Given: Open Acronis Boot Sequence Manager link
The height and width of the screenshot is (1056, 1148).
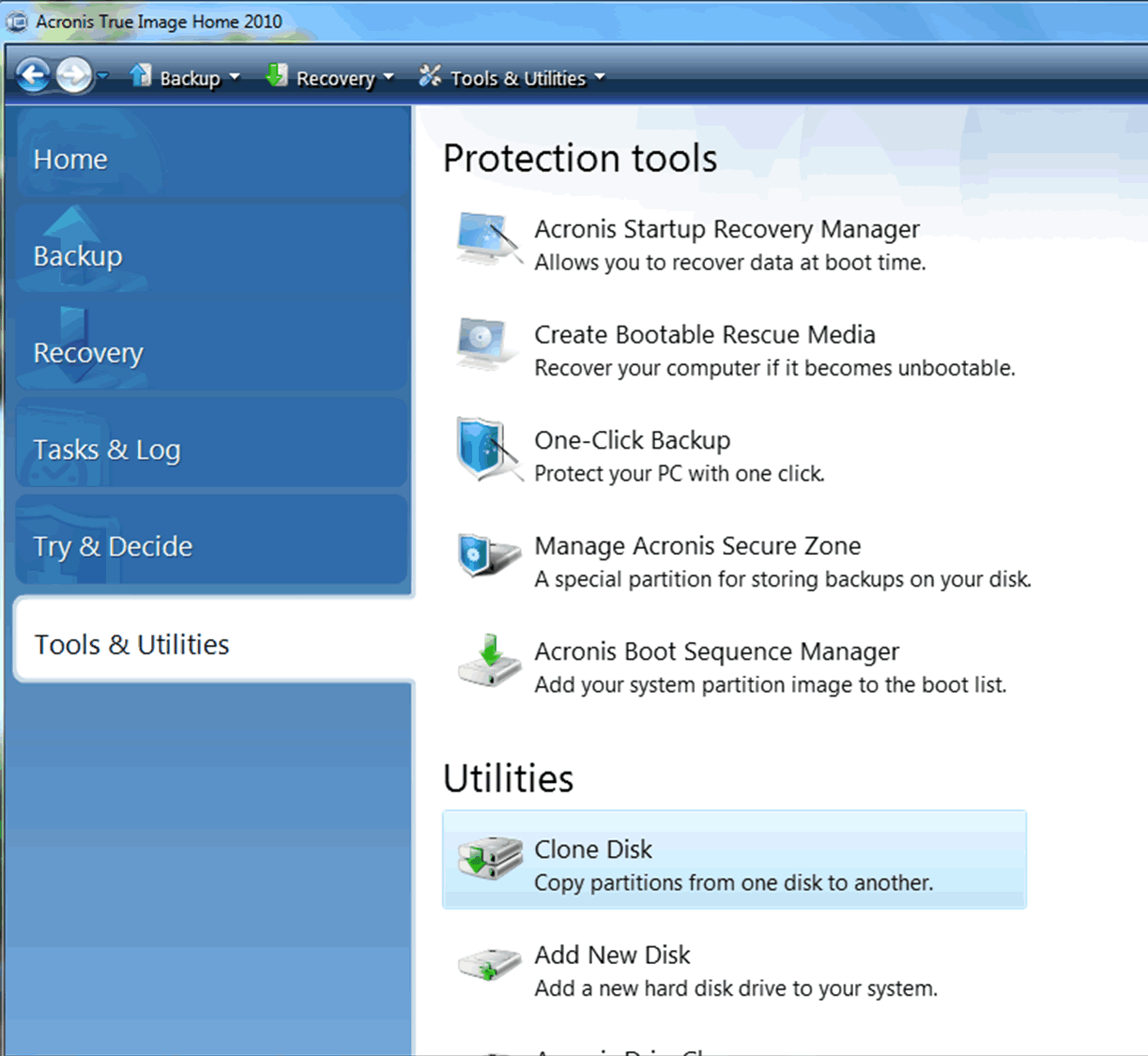Looking at the screenshot, I should click(x=716, y=651).
